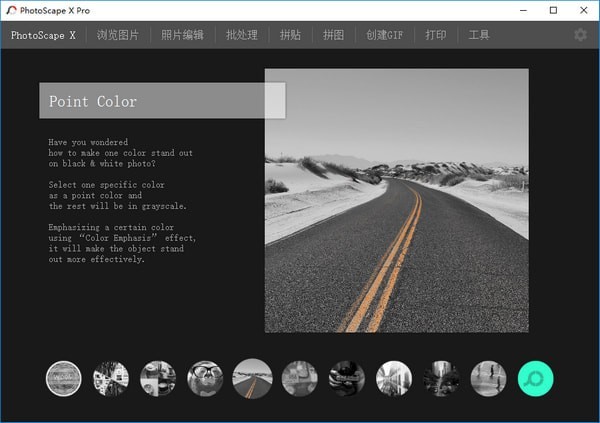Open the 浏览图片 viewer tab
Image resolution: width=600 pixels, height=423 pixels.
tap(119, 35)
